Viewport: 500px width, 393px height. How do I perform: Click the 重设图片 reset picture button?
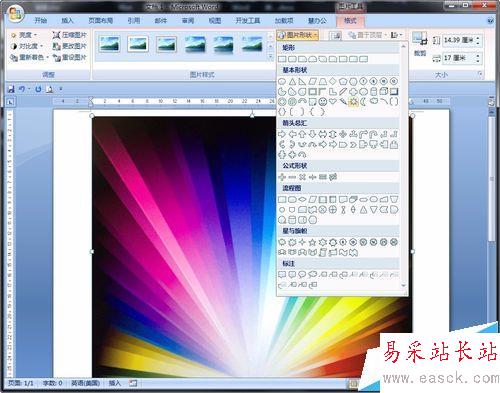click(69, 57)
